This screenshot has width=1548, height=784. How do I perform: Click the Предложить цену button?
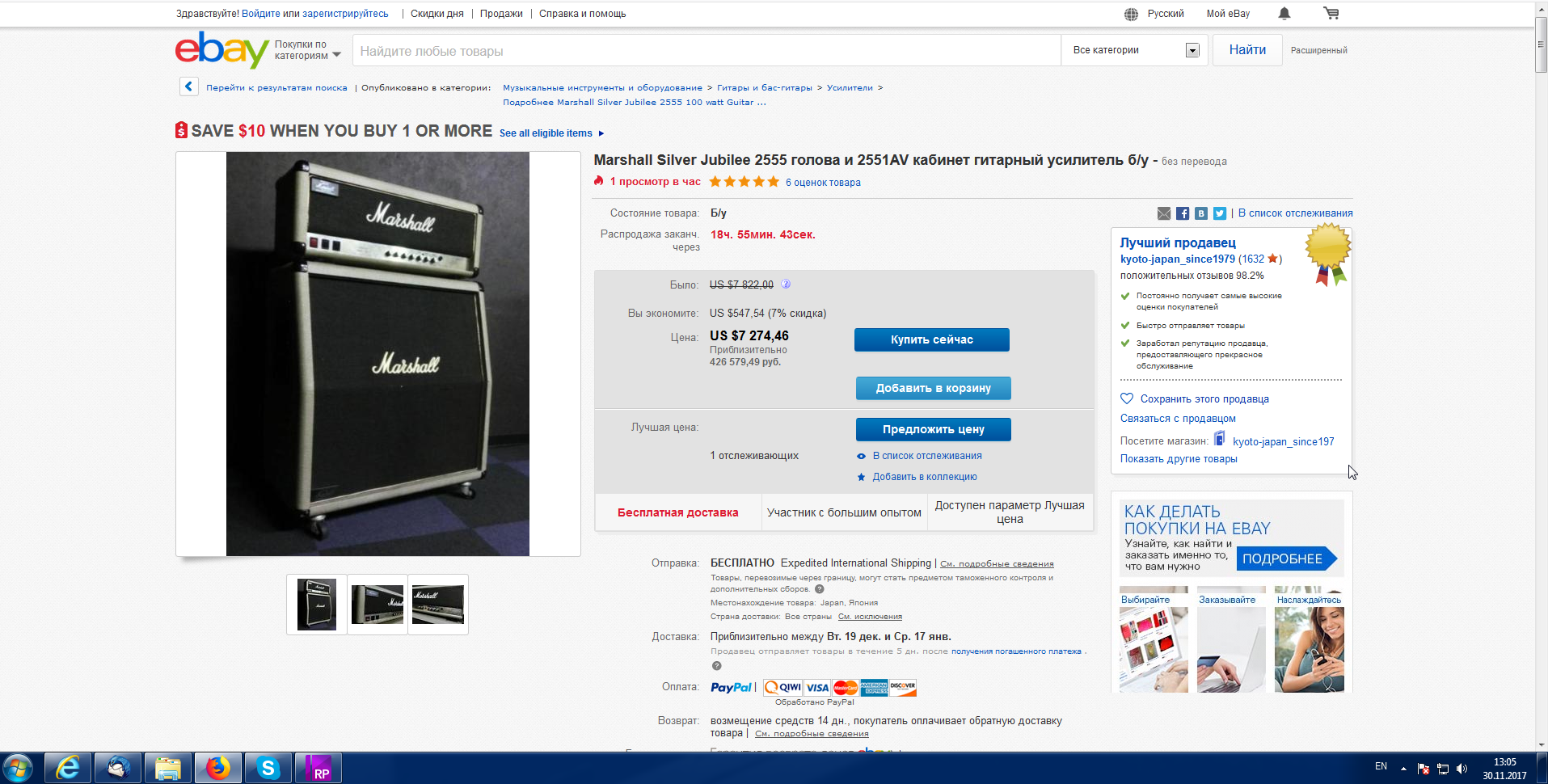934,429
